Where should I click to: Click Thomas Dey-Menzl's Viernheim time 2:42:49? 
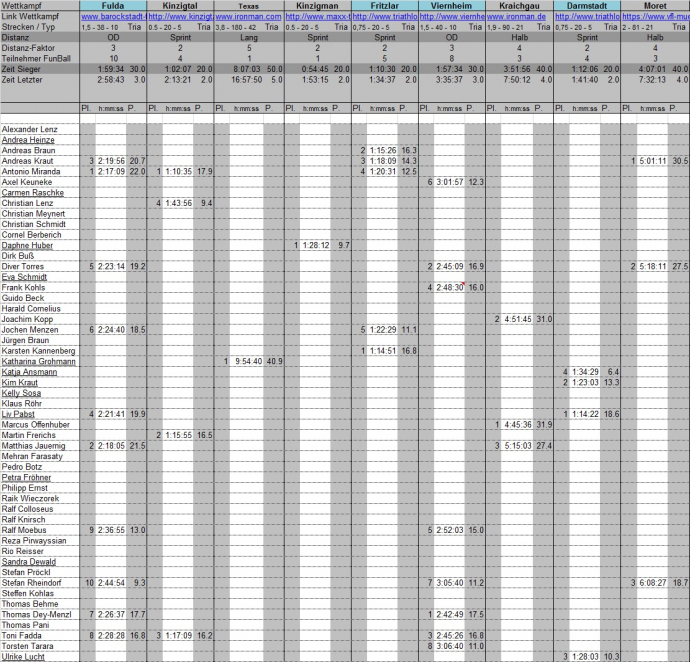click(x=450, y=615)
